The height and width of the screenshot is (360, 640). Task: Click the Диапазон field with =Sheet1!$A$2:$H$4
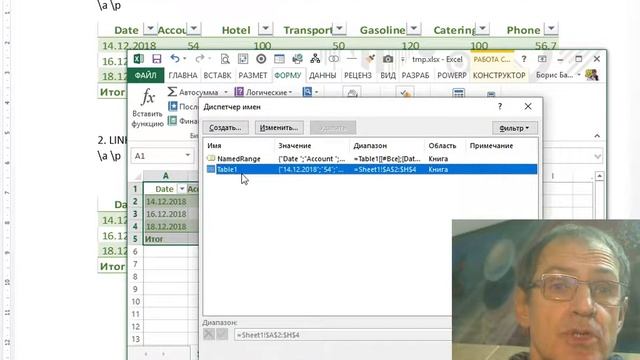coord(343,335)
